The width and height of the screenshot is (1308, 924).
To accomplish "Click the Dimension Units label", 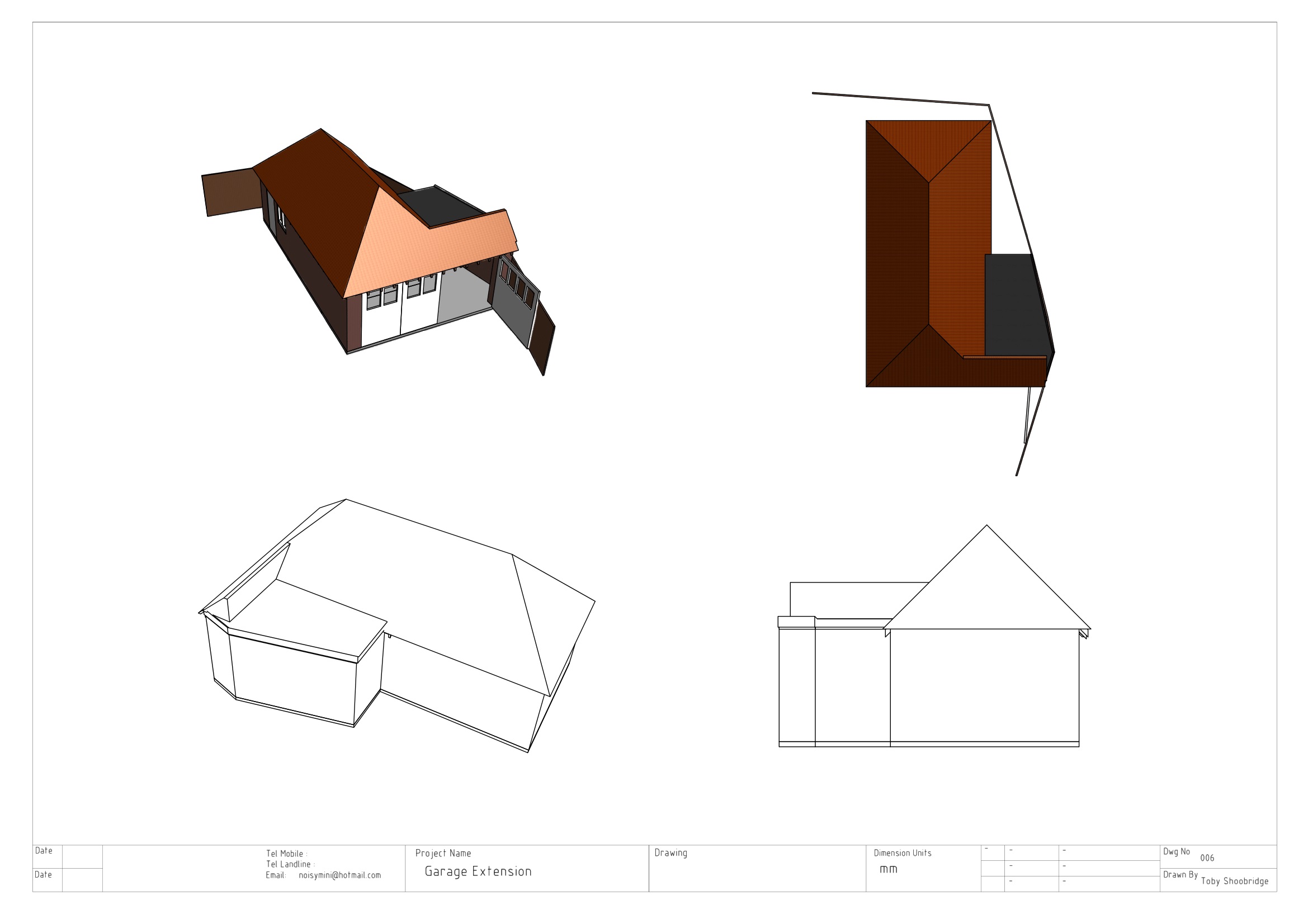I will [x=903, y=853].
